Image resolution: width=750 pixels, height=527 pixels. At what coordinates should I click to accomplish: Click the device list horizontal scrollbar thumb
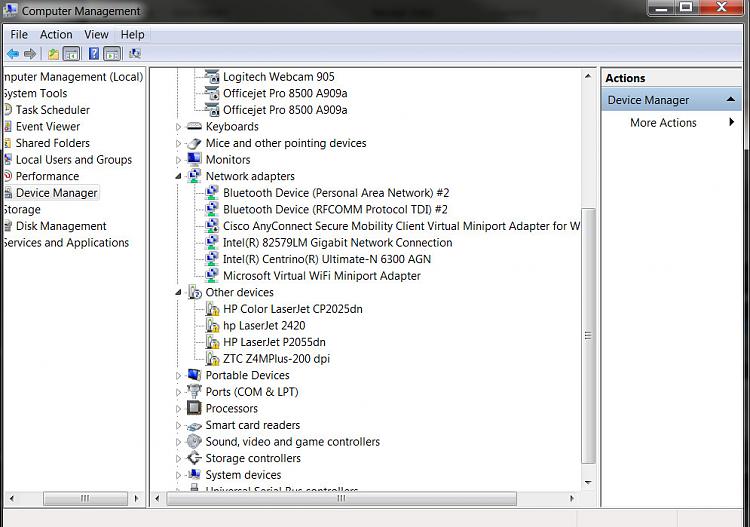[x=342, y=498]
